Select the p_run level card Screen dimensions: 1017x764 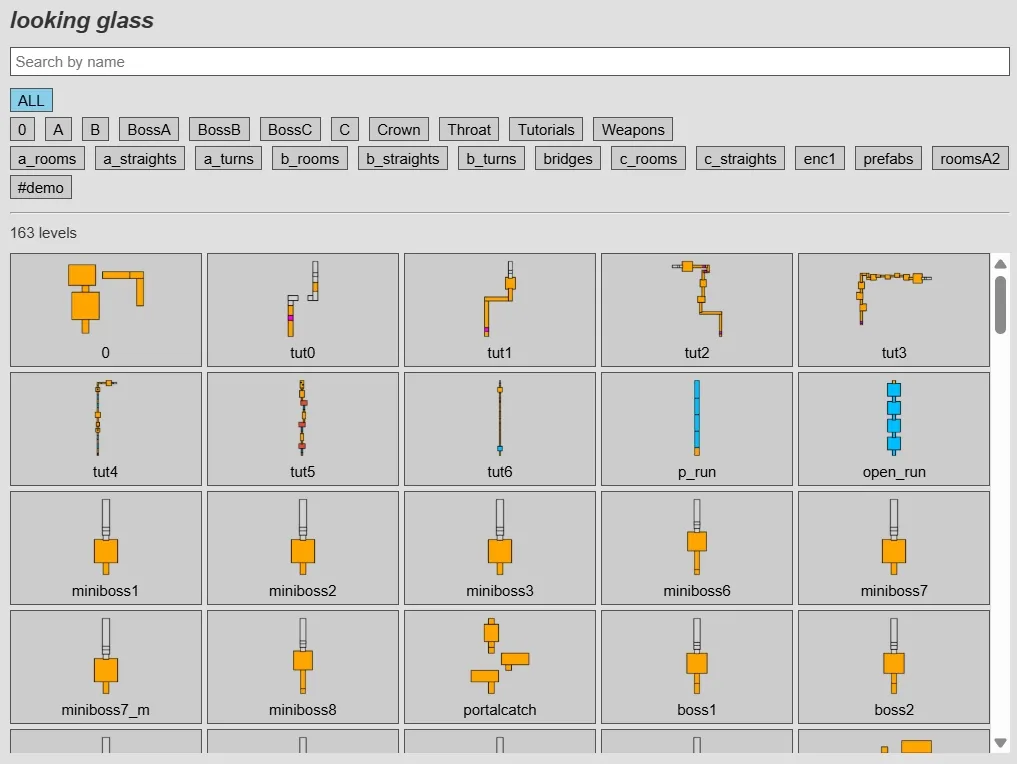coord(697,429)
